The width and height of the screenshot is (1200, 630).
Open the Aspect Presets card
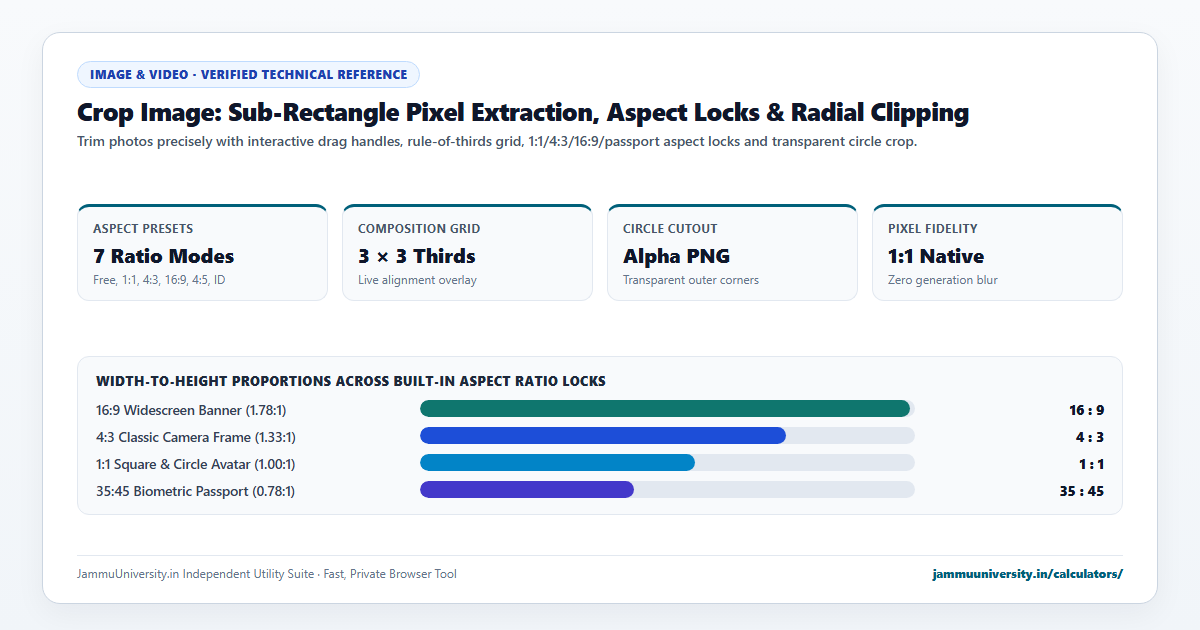pyautogui.click(x=202, y=252)
